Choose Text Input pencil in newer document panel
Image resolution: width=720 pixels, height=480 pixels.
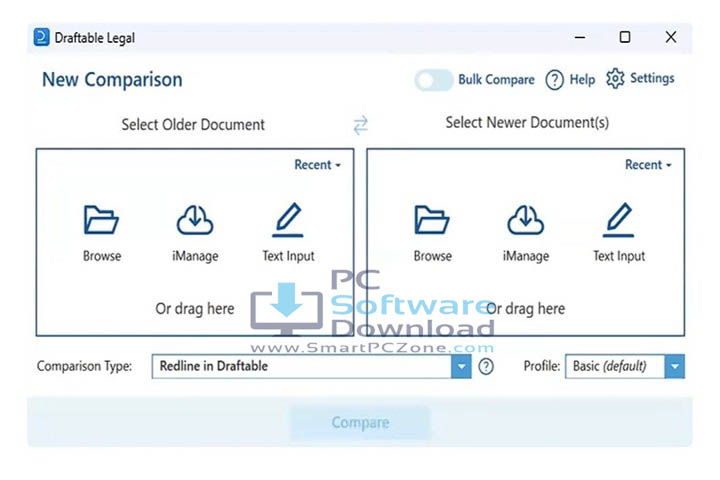click(x=619, y=220)
